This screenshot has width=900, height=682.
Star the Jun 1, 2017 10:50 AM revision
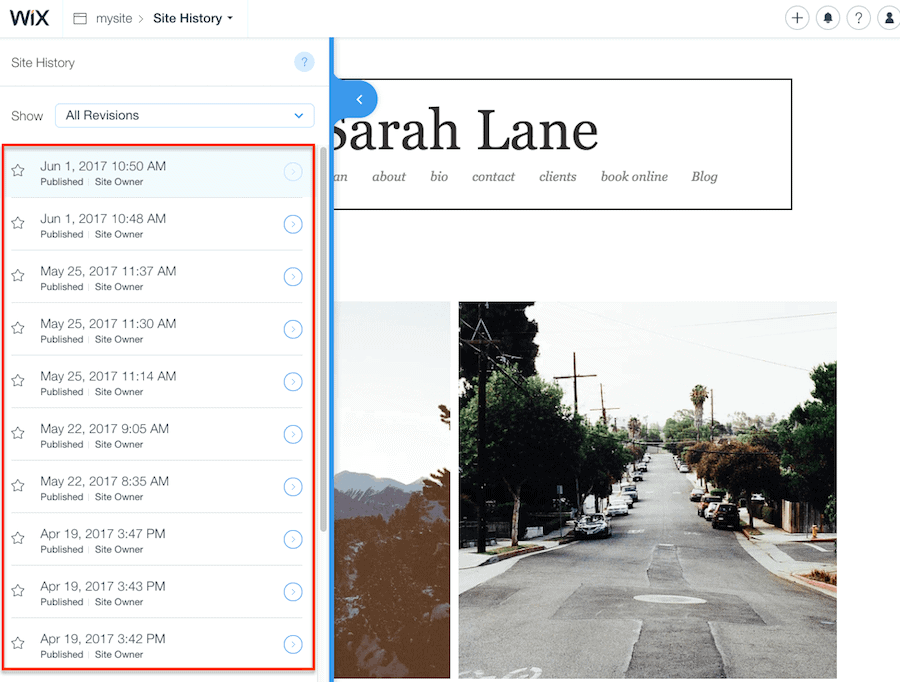(x=18, y=171)
